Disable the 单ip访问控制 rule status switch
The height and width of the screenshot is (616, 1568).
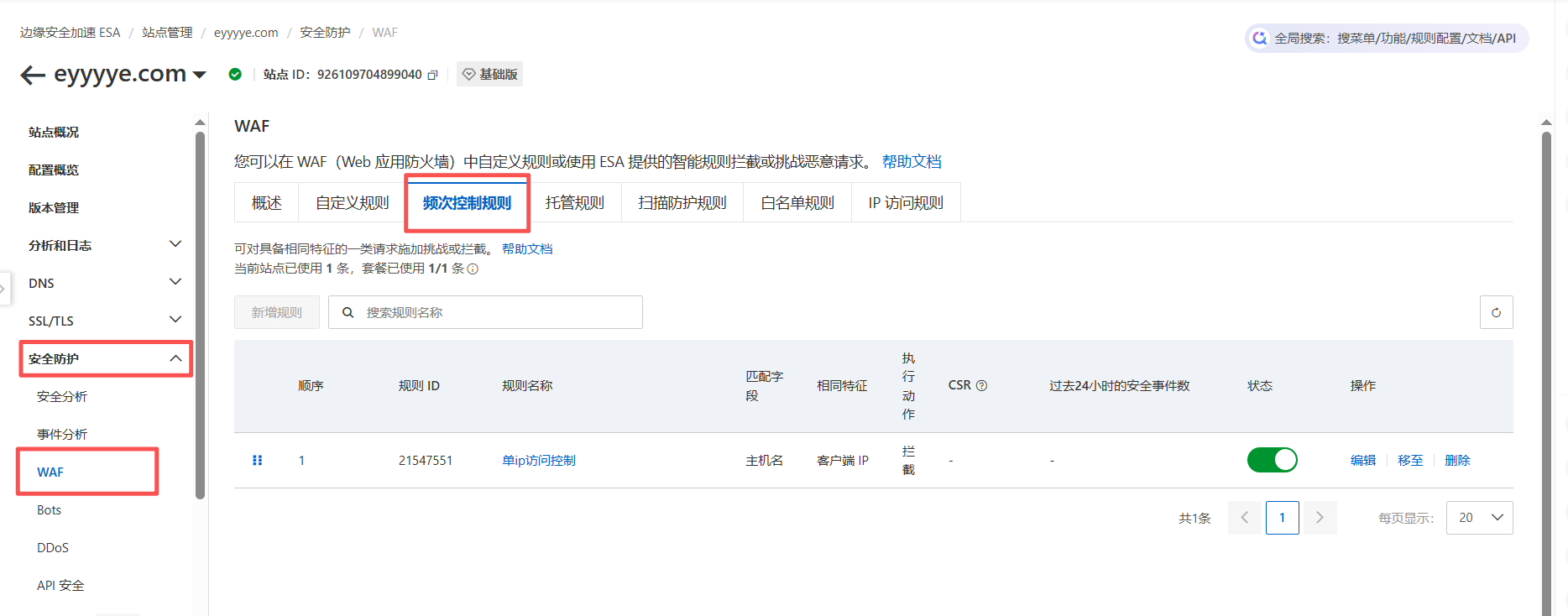[x=1272, y=460]
